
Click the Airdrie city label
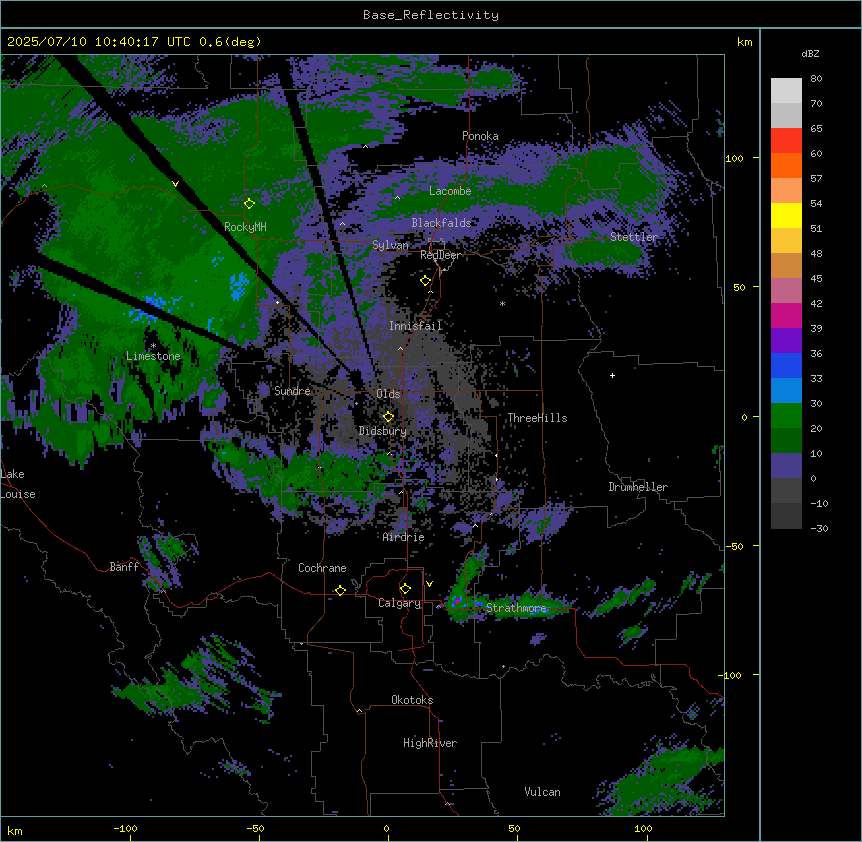[404, 537]
